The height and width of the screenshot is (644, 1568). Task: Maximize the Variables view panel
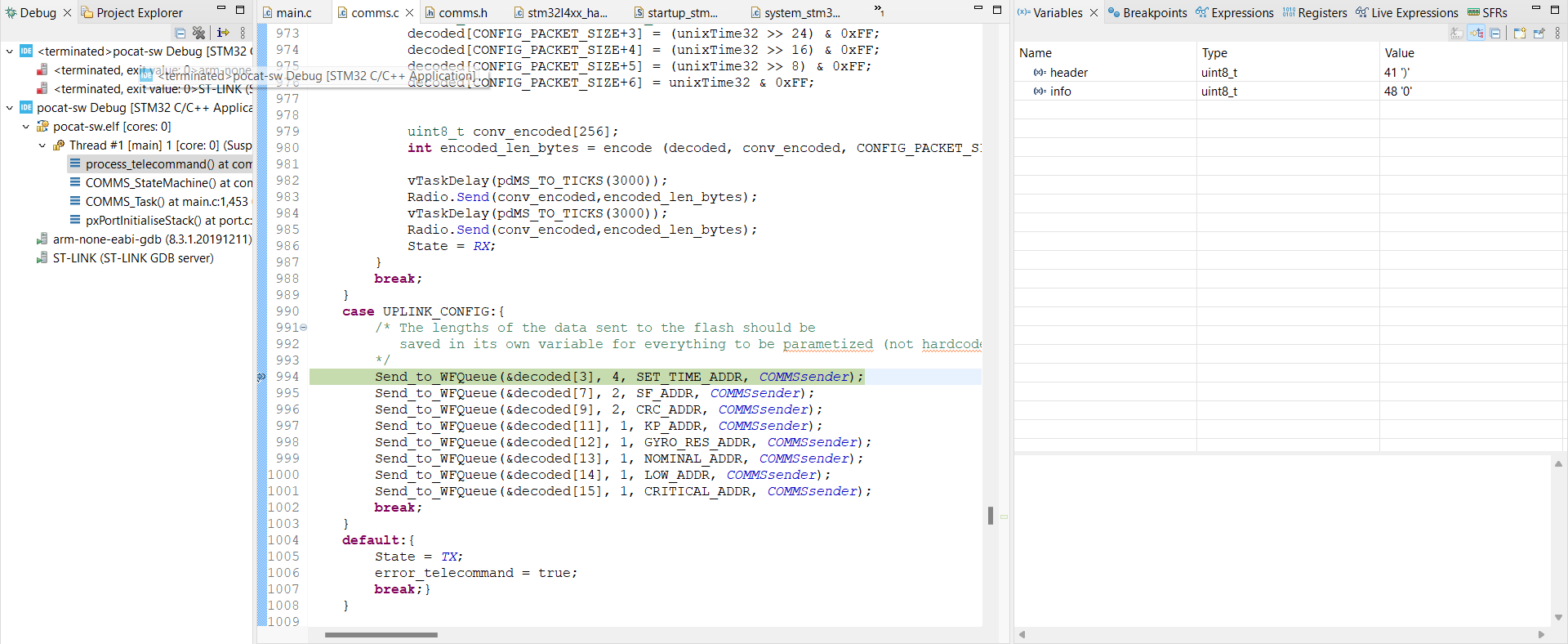point(1555,10)
